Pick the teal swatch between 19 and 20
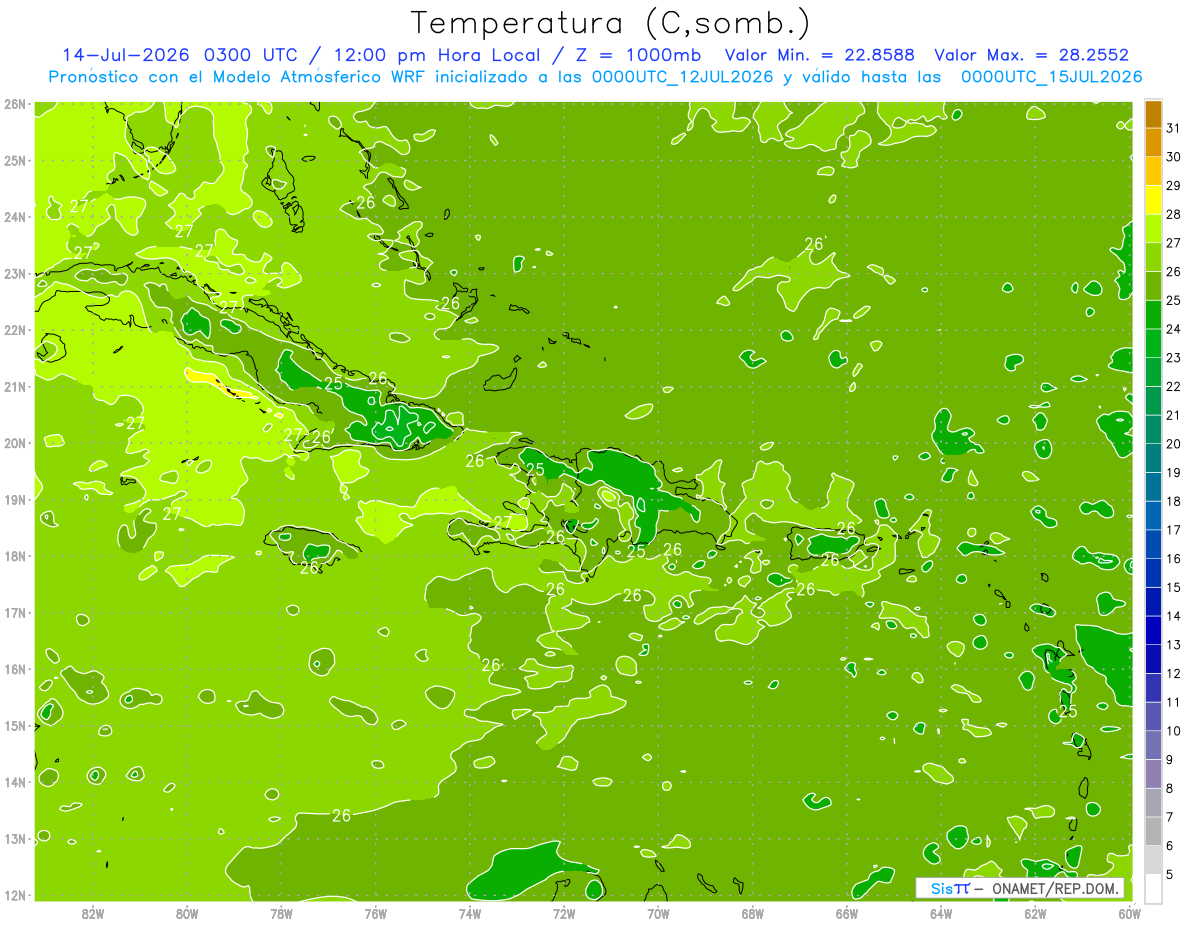The image size is (1200, 927). pos(1153,458)
